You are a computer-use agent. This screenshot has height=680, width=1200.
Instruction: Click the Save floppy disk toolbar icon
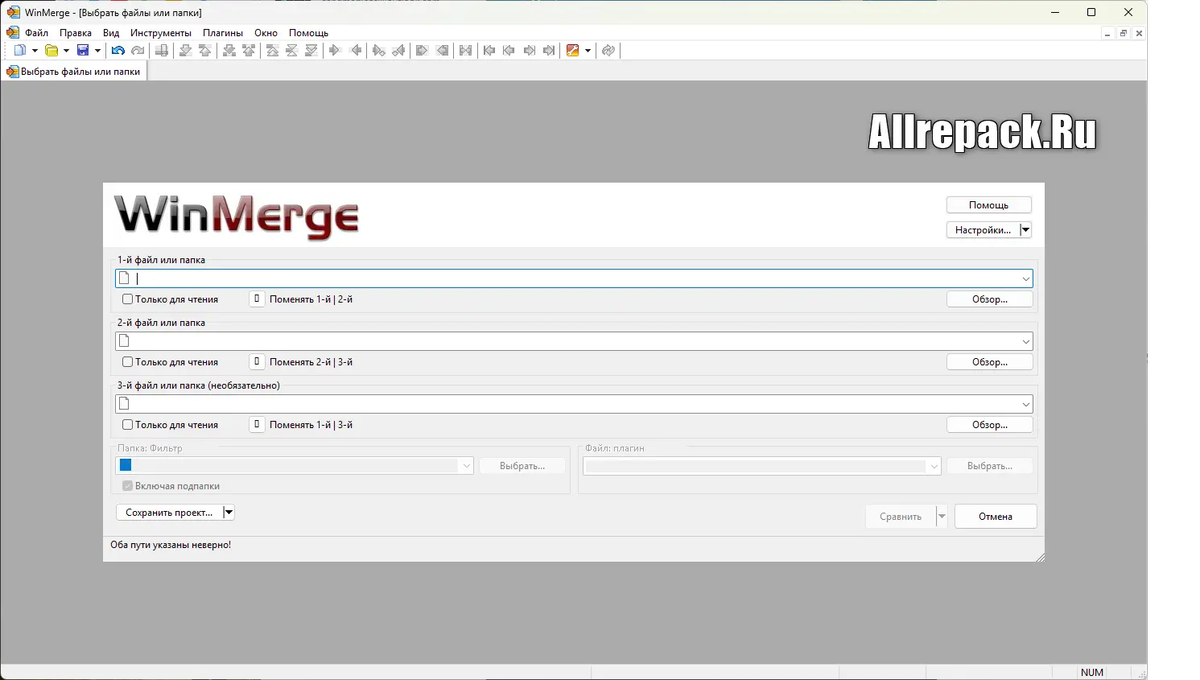click(x=83, y=50)
